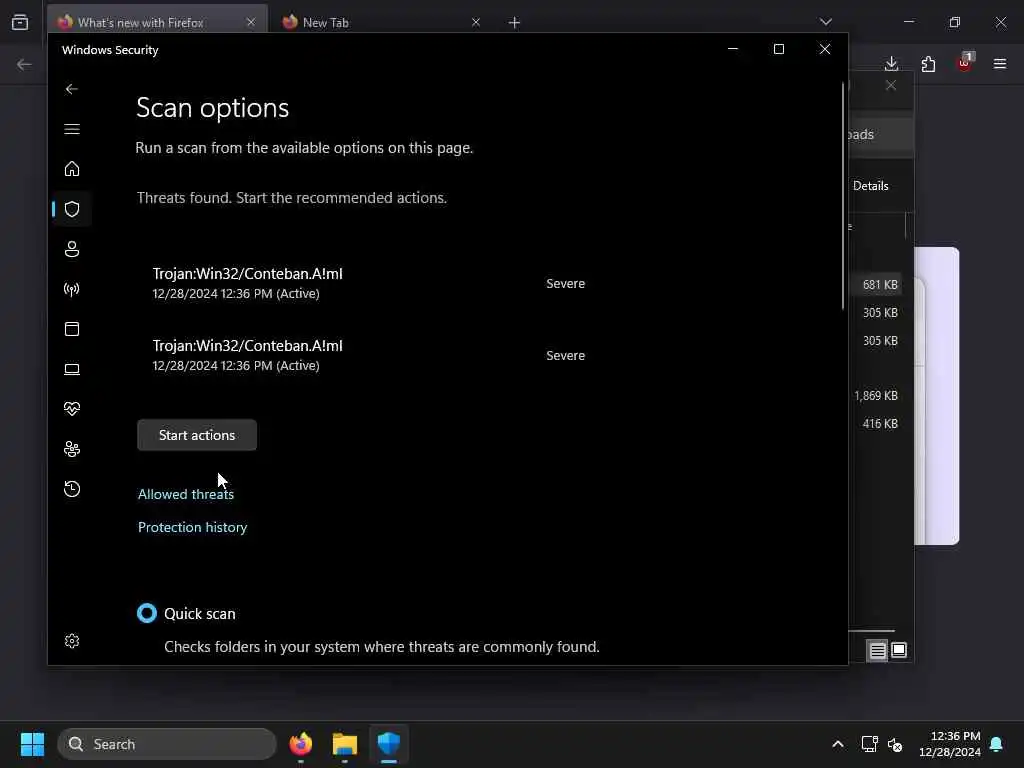Expand Firefox list all tabs chevron
The width and height of the screenshot is (1024, 768).
[825, 22]
